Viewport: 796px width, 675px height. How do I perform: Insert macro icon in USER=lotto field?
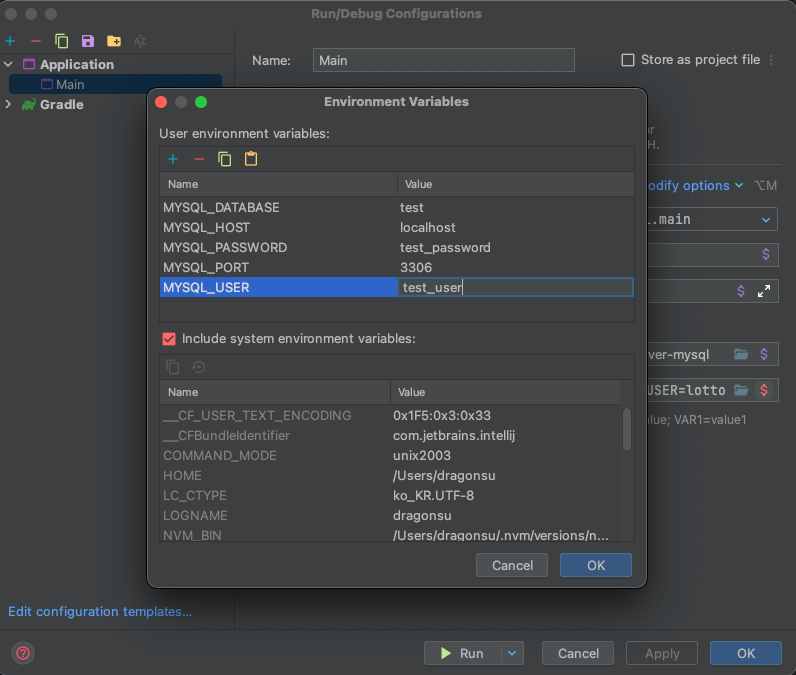point(764,390)
